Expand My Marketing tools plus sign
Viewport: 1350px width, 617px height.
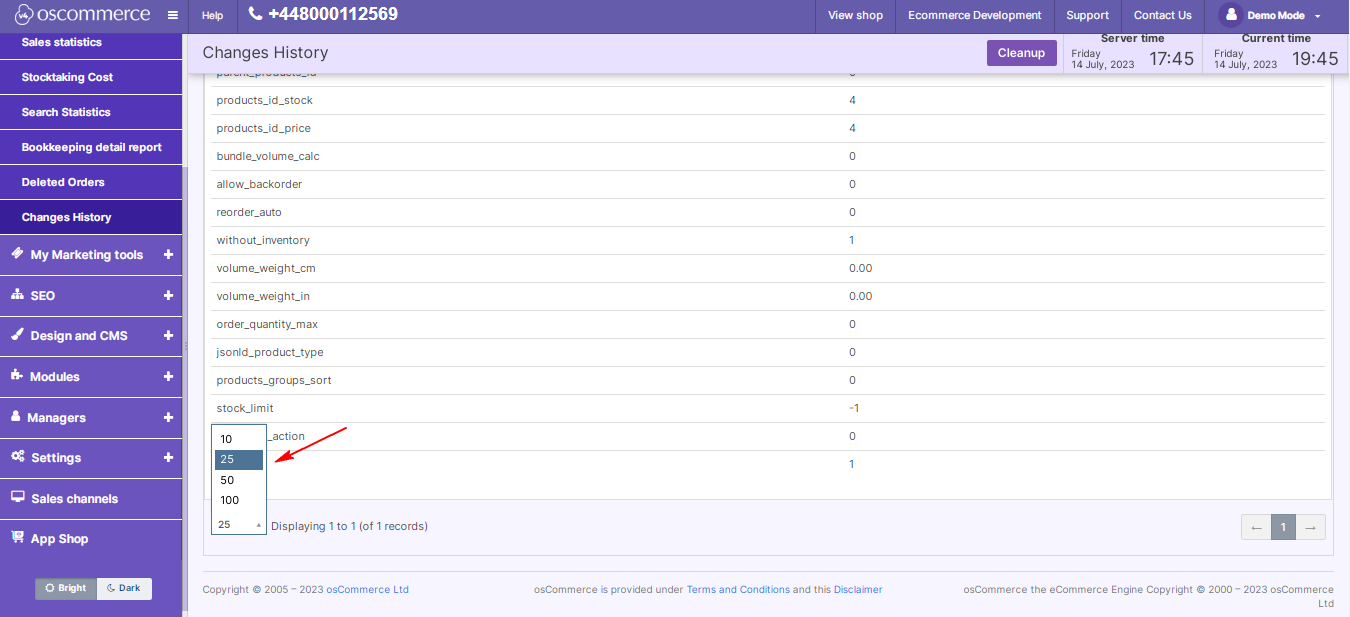[168, 255]
